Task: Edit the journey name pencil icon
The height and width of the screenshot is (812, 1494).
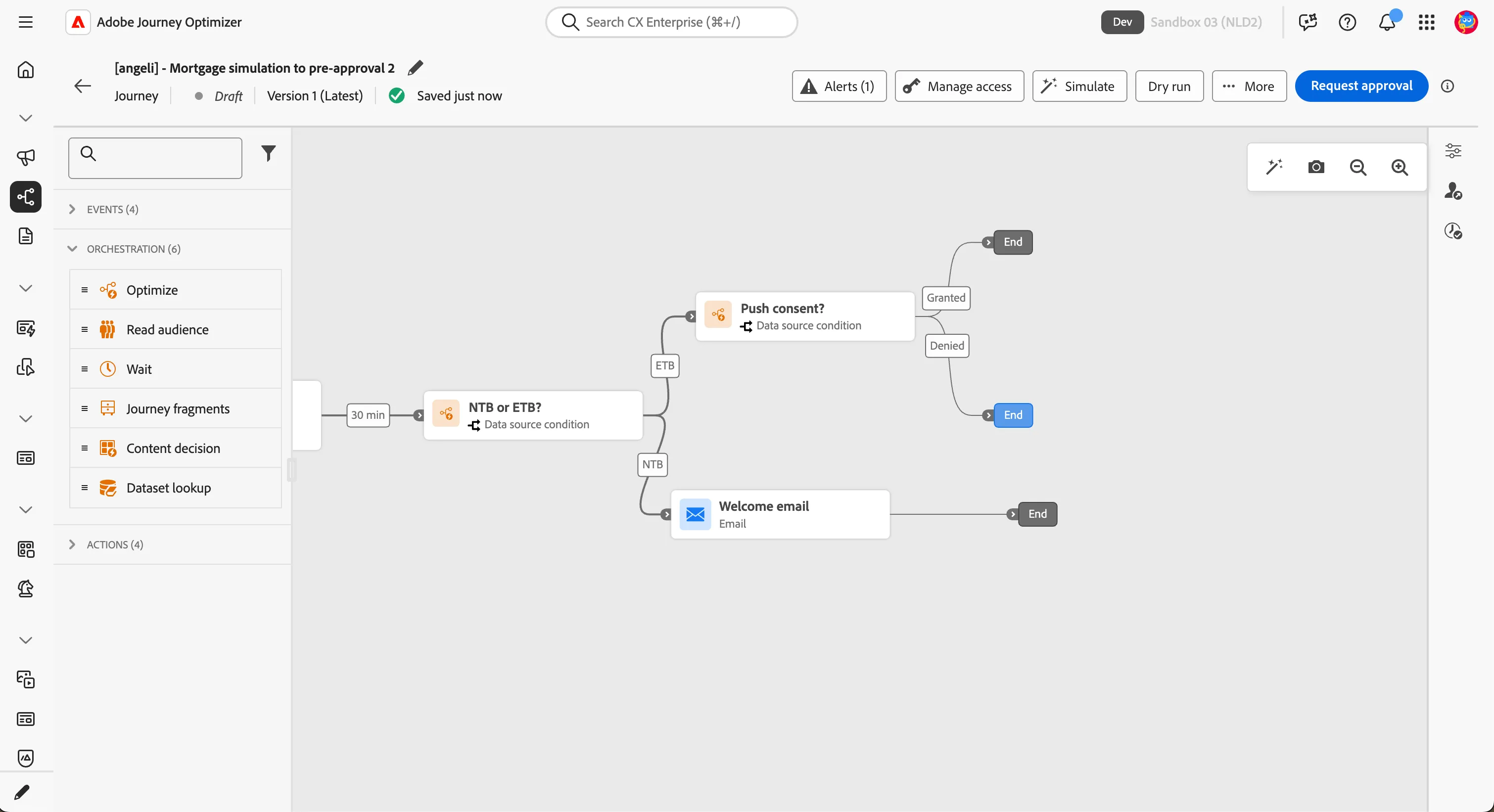Action: pyautogui.click(x=415, y=68)
